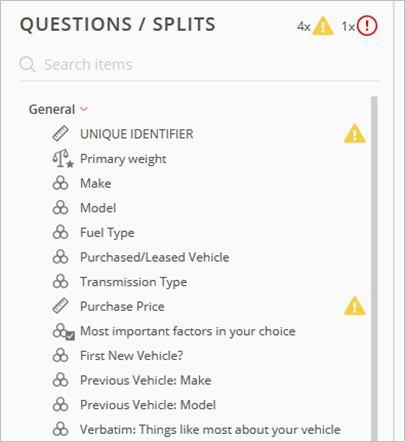Select the General group label
Viewport: 405px width, 442px height.
click(x=52, y=109)
